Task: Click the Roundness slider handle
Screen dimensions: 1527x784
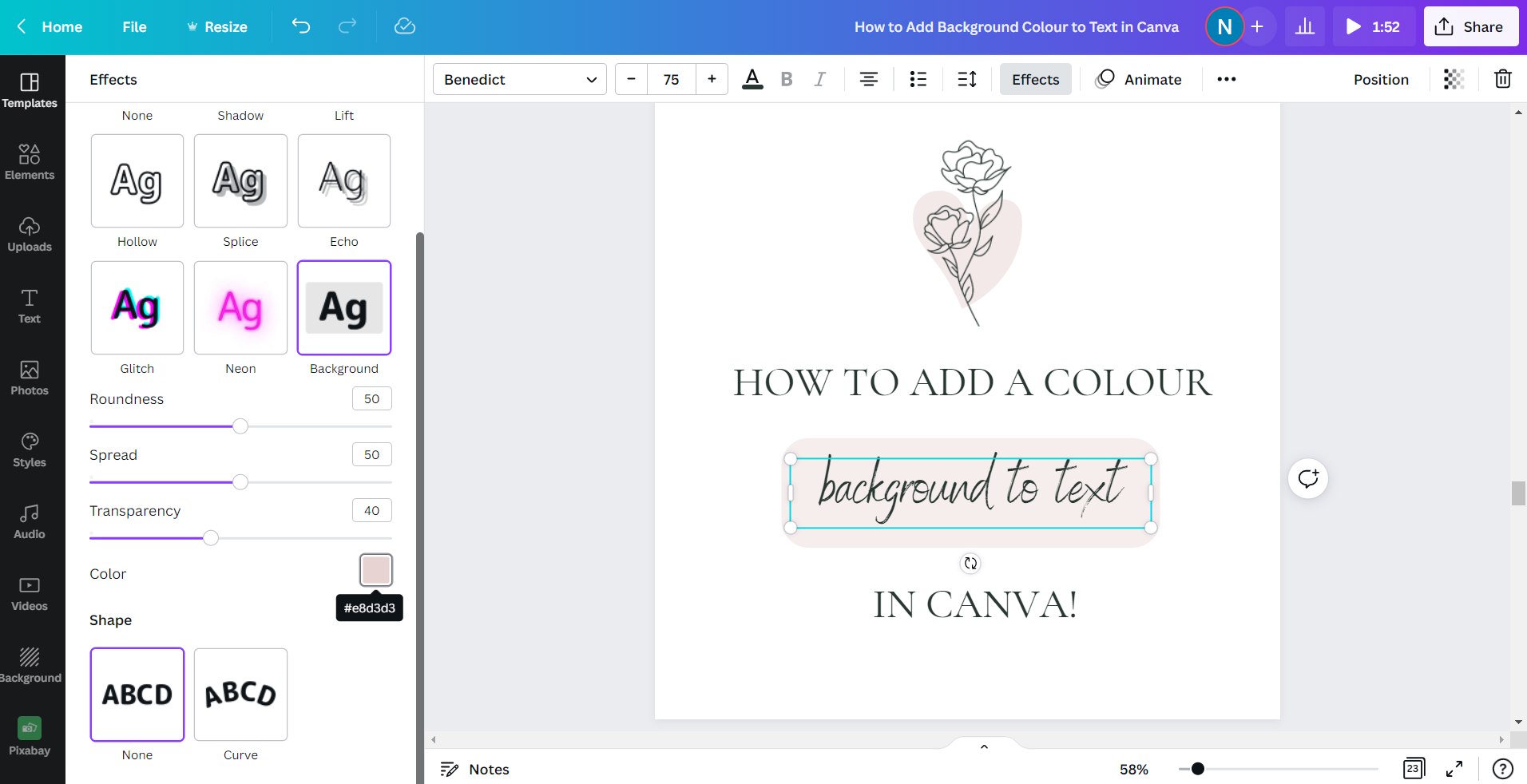Action: click(x=240, y=426)
